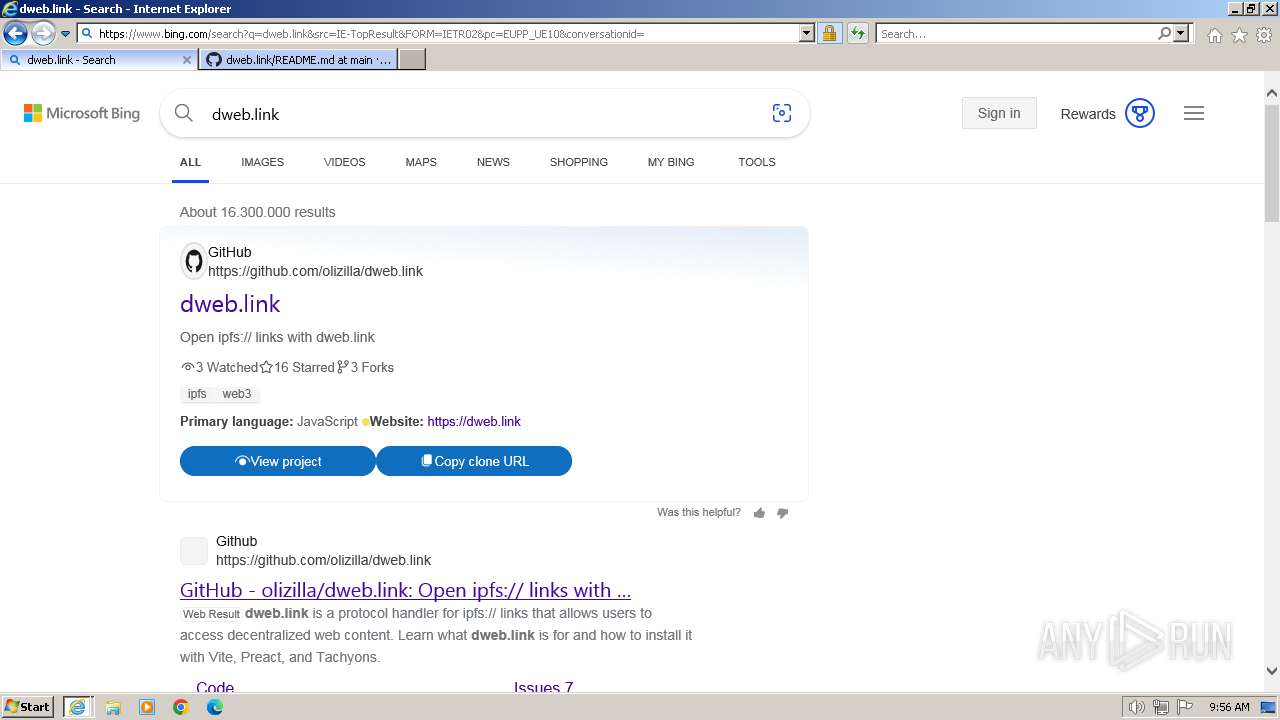The height and width of the screenshot is (720, 1280).
Task: Click the Rewards medal icon
Action: tap(1140, 113)
